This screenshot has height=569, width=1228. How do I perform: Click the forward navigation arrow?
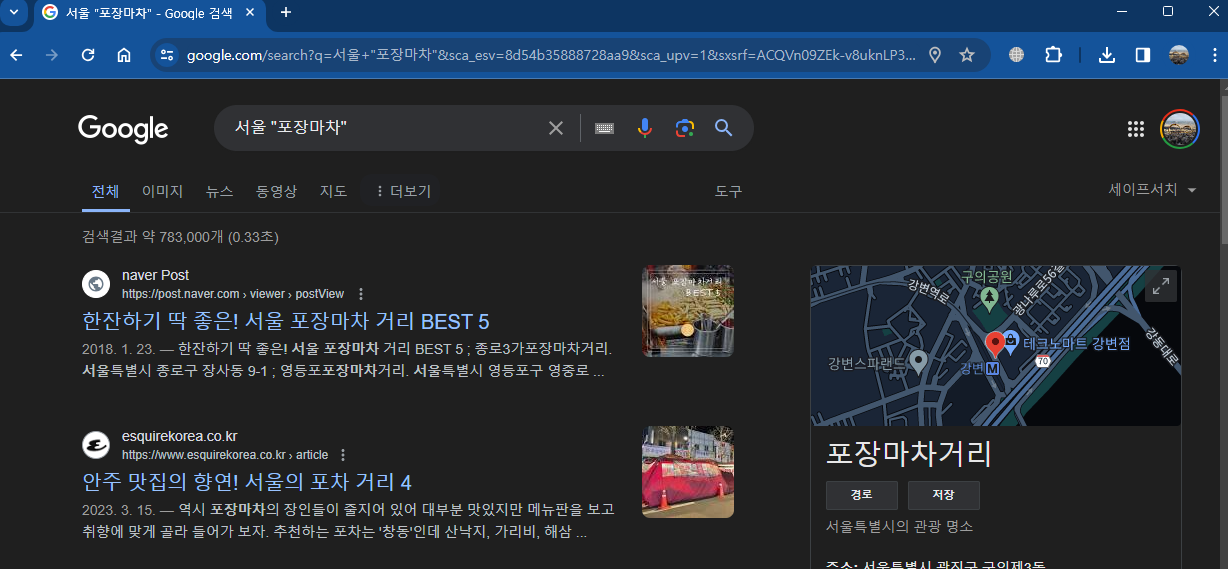52,55
